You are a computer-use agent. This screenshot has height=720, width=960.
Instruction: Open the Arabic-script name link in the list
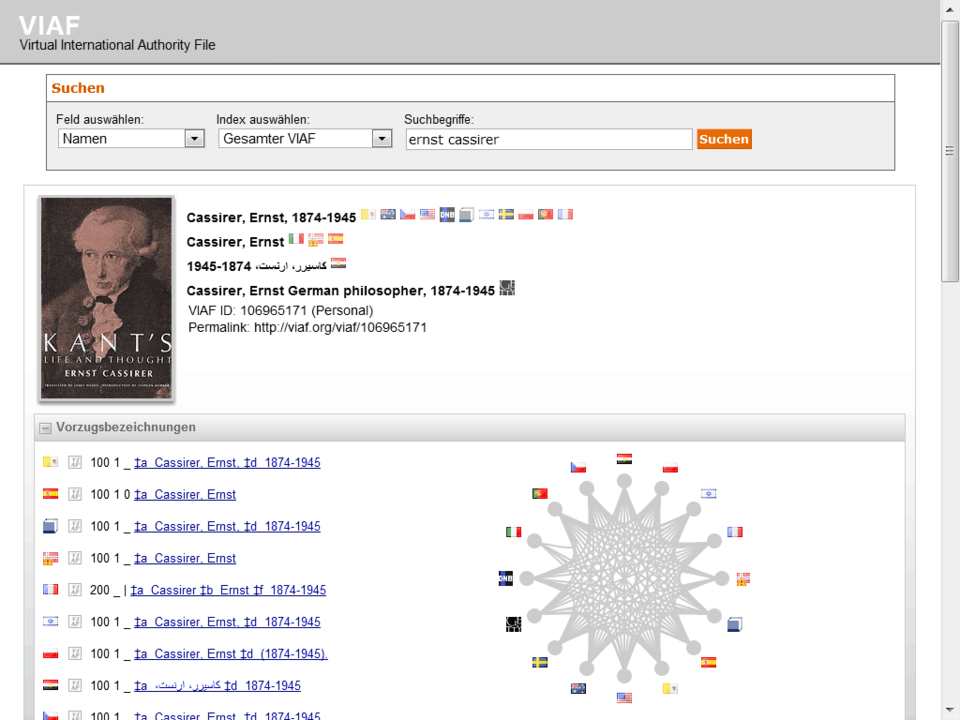click(217, 686)
